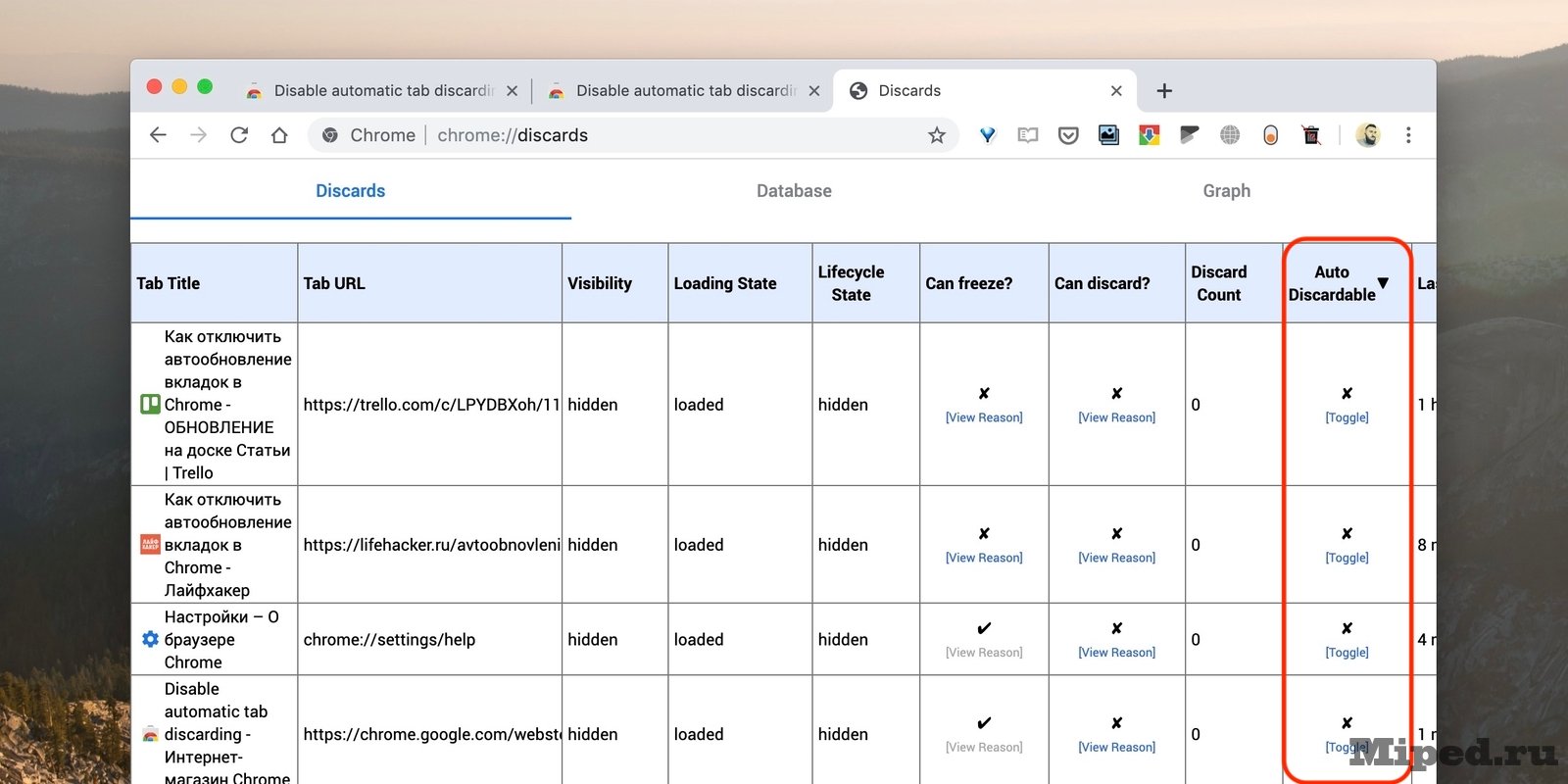The image size is (1568, 784).
Task: Click the Настройки – О браузере Chrome title
Action: click(x=221, y=640)
